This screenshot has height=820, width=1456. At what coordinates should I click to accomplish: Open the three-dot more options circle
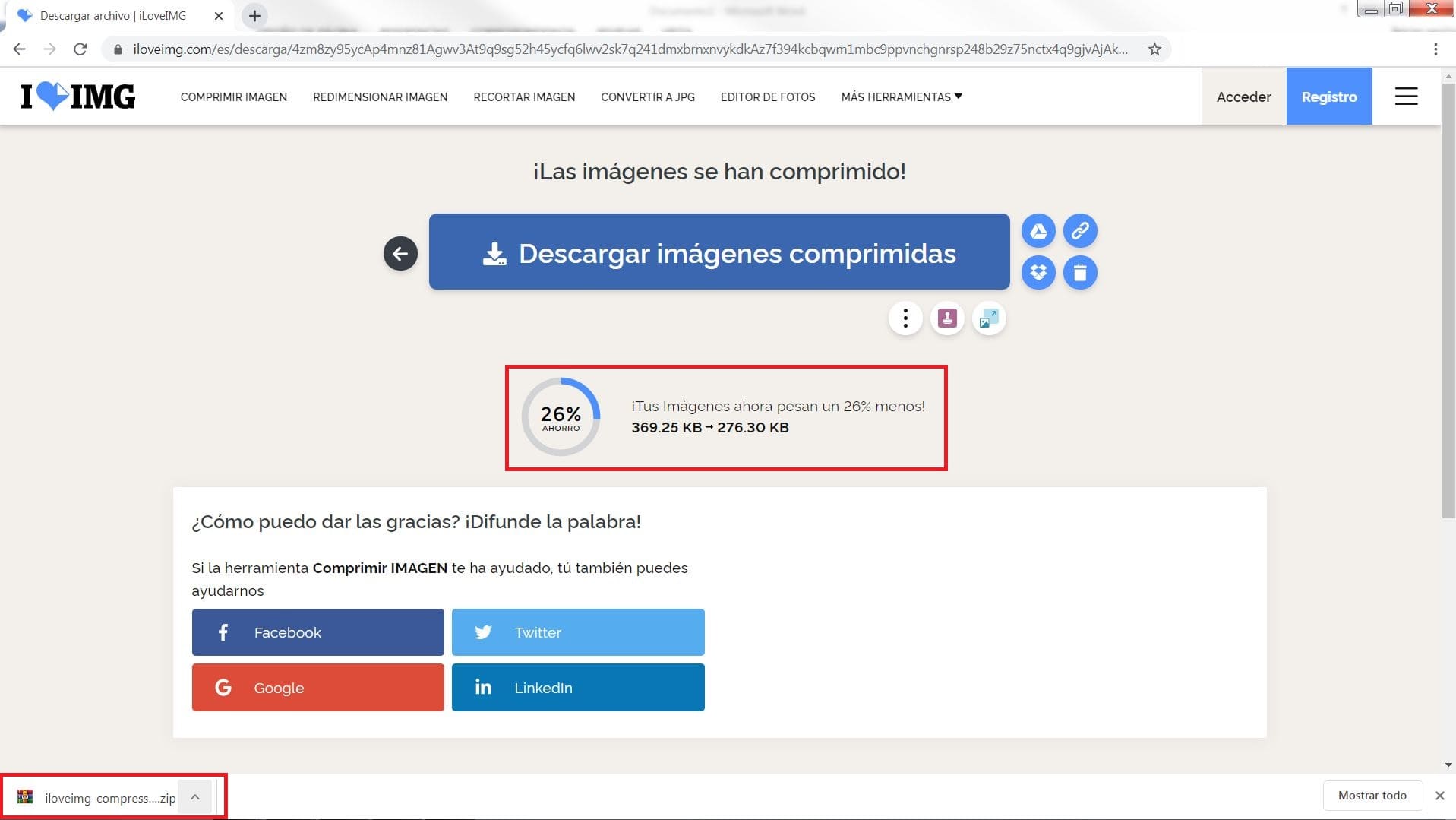905,318
